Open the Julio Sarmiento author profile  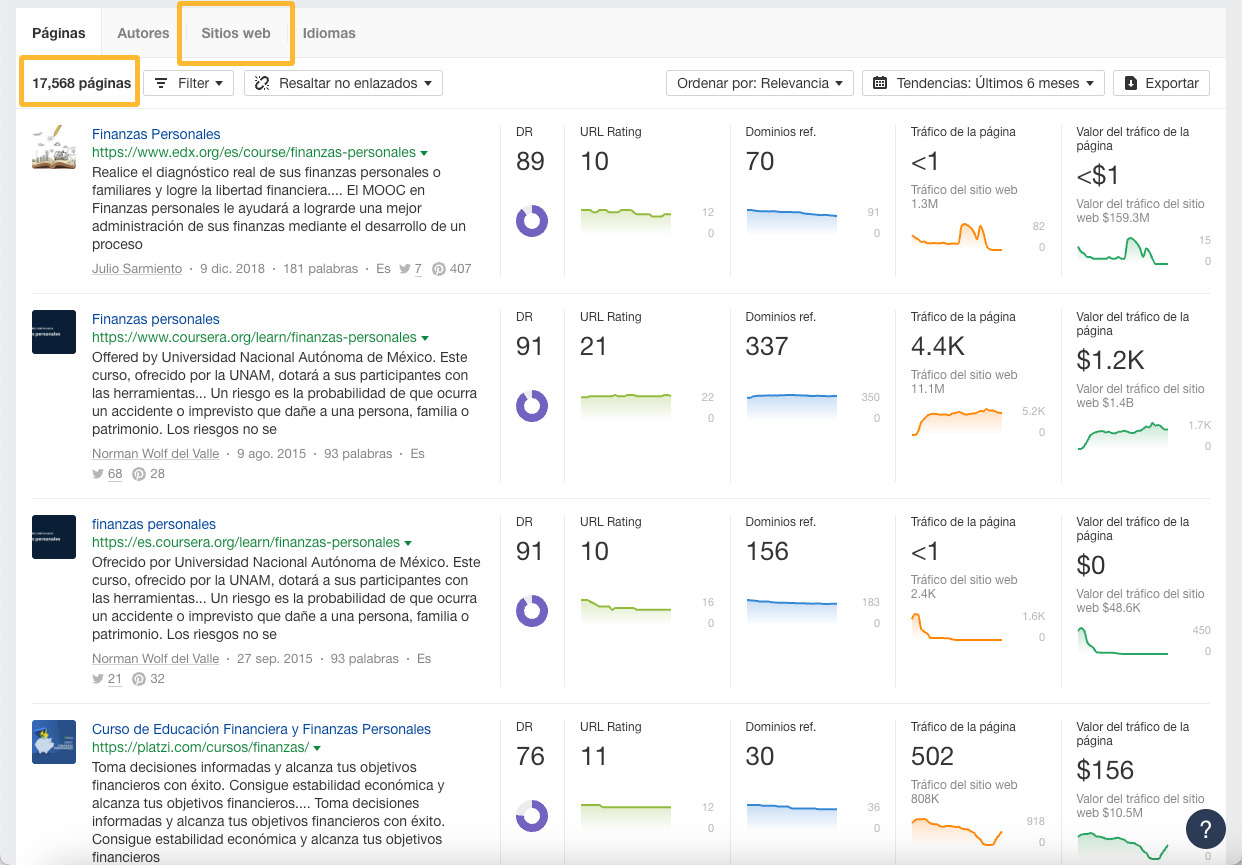(x=136, y=268)
